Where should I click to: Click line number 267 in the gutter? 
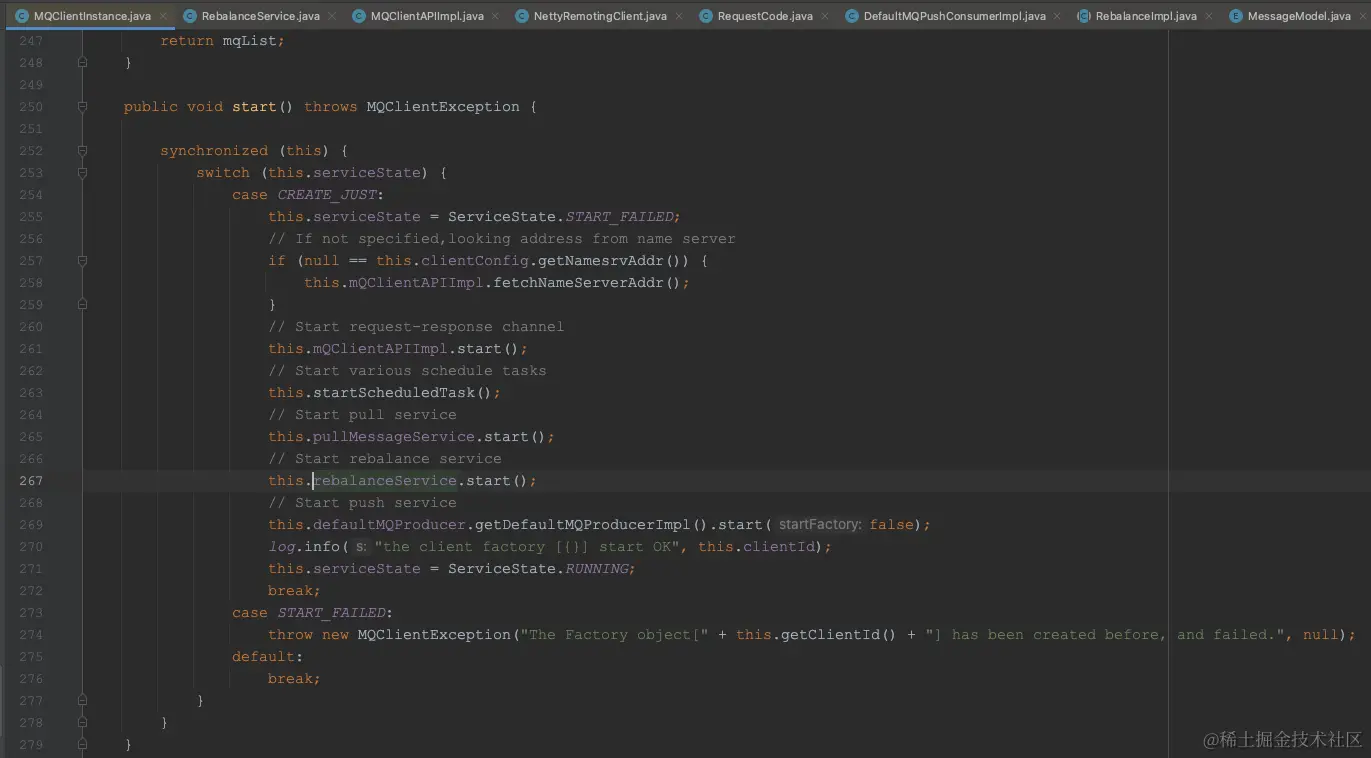[31, 481]
